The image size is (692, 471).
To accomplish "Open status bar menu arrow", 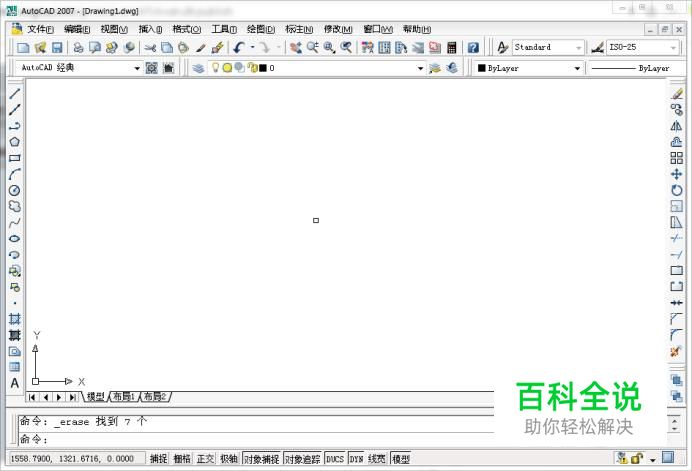I will [652, 460].
